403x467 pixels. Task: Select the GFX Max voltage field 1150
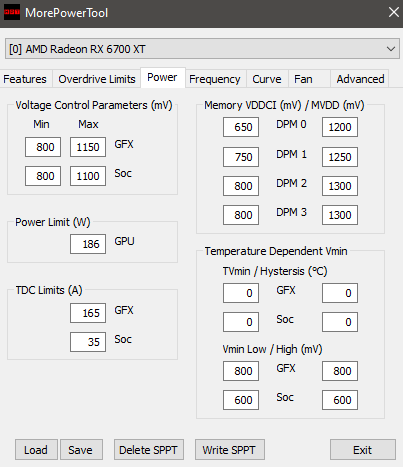coord(88,147)
